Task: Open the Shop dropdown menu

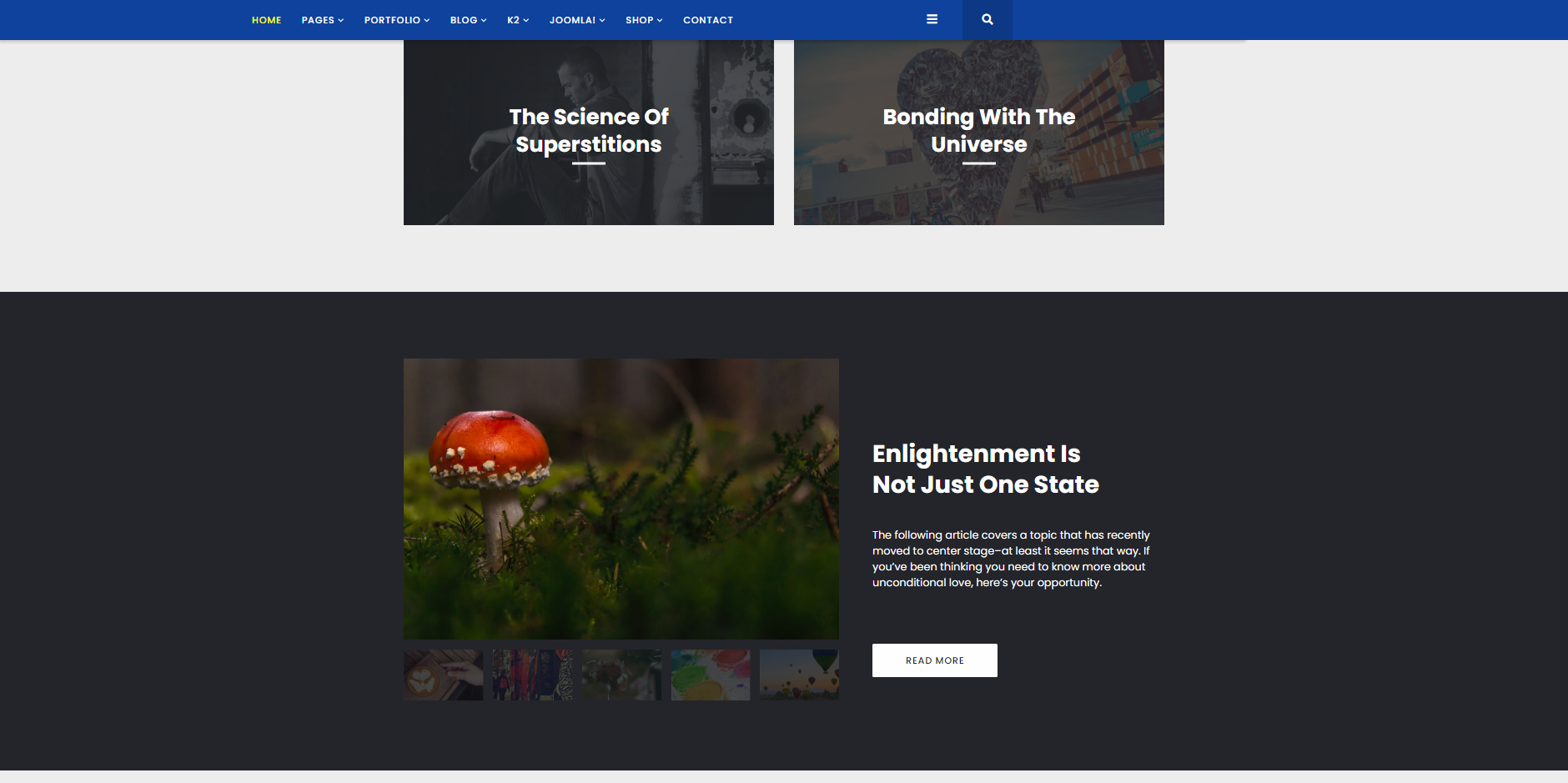Action: (644, 20)
